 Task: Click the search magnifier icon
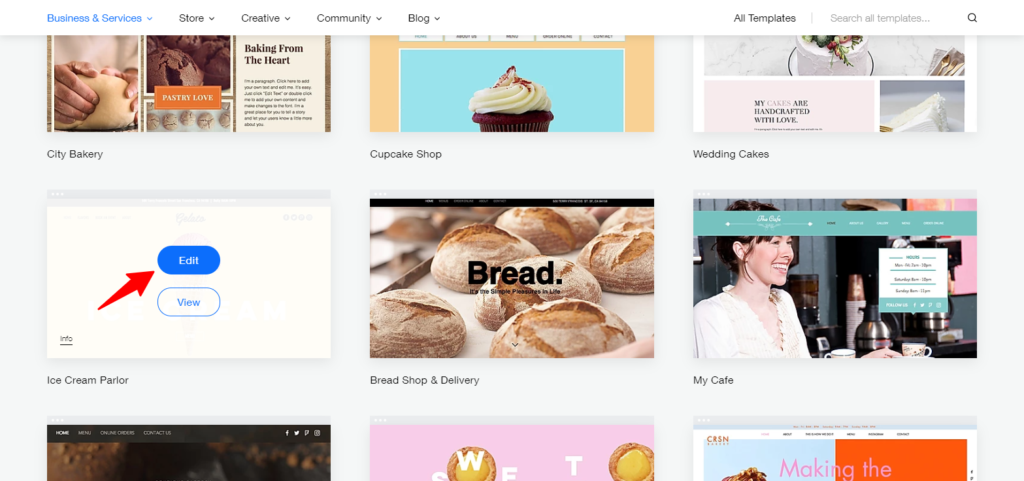(972, 18)
